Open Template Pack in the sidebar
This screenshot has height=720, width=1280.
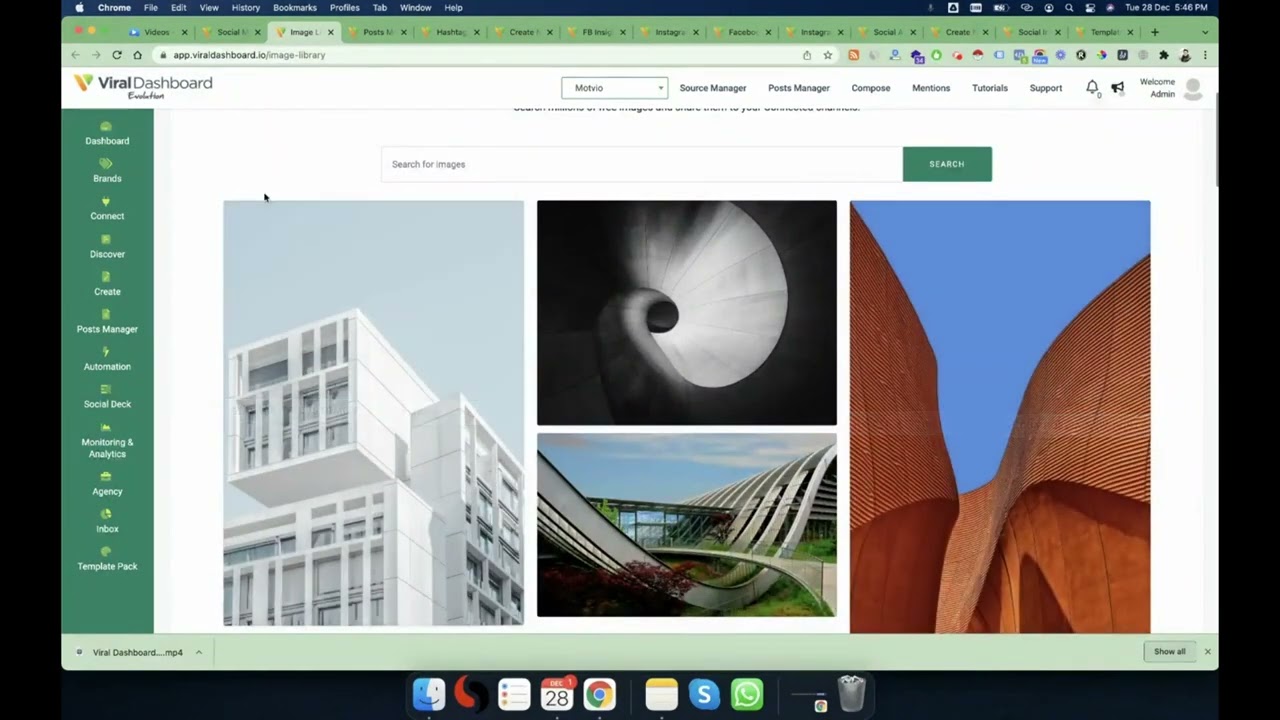tap(107, 560)
